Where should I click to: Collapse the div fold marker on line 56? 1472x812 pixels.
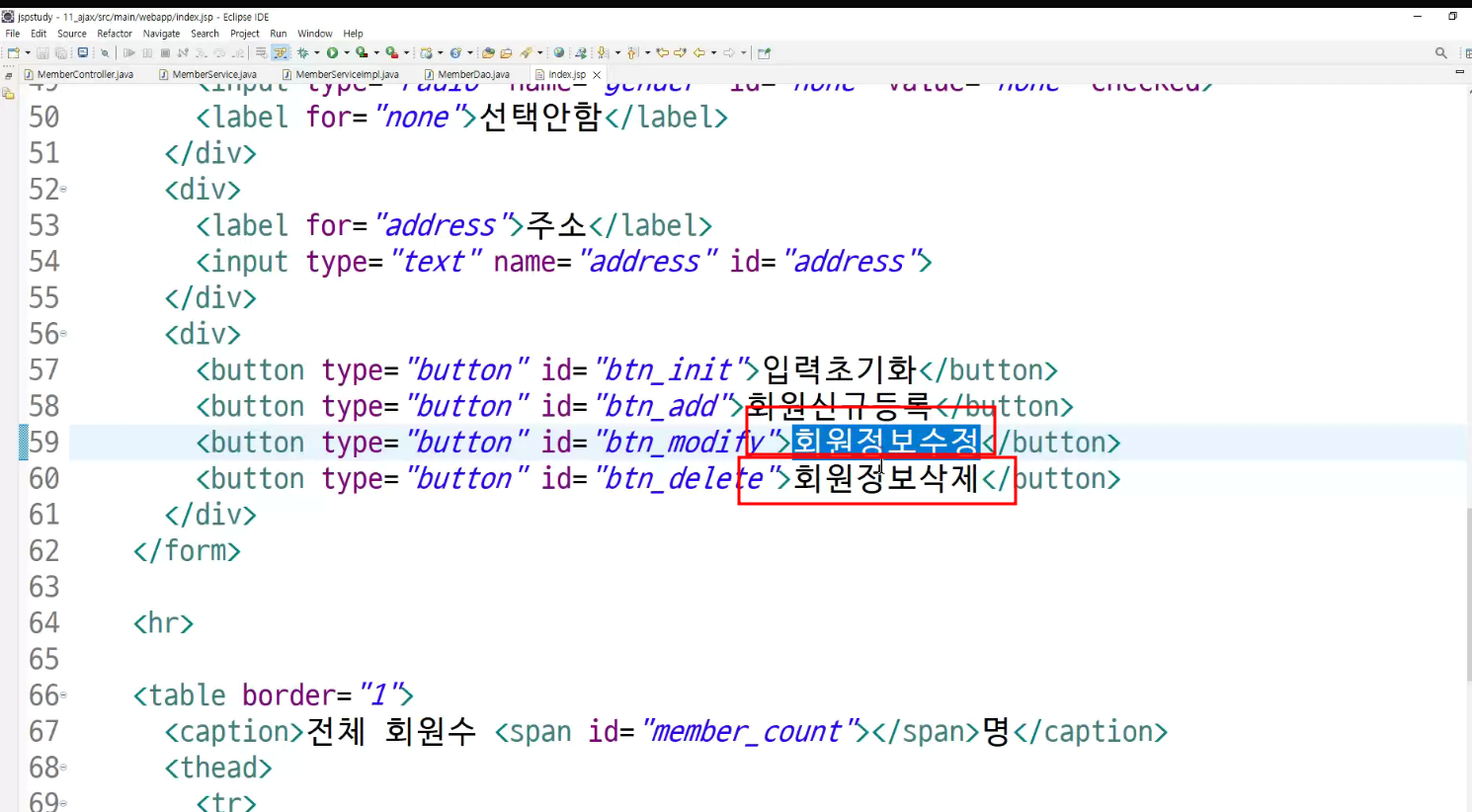[64, 334]
